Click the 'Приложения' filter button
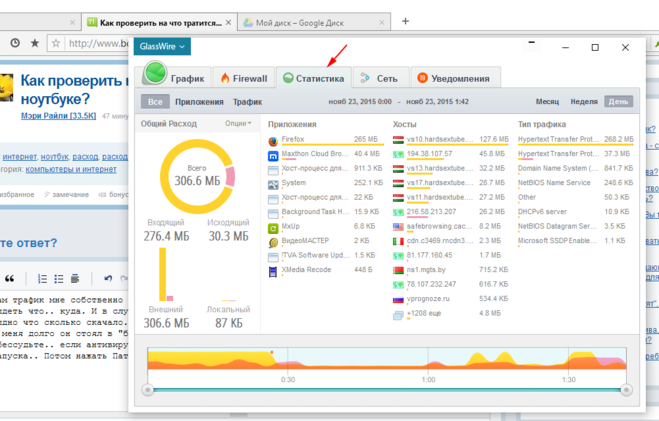 pos(199,102)
